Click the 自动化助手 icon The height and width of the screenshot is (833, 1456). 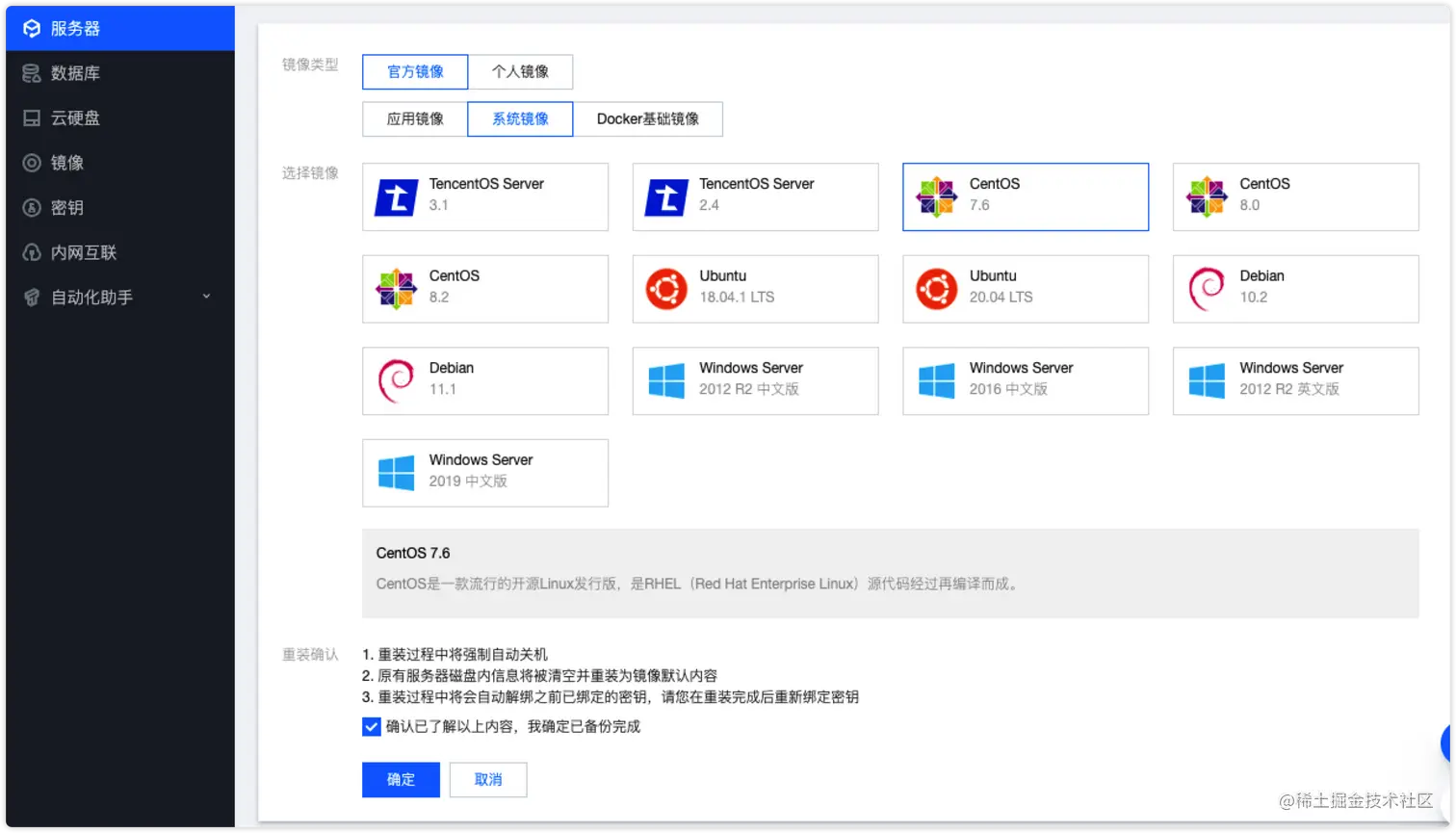tap(32, 298)
